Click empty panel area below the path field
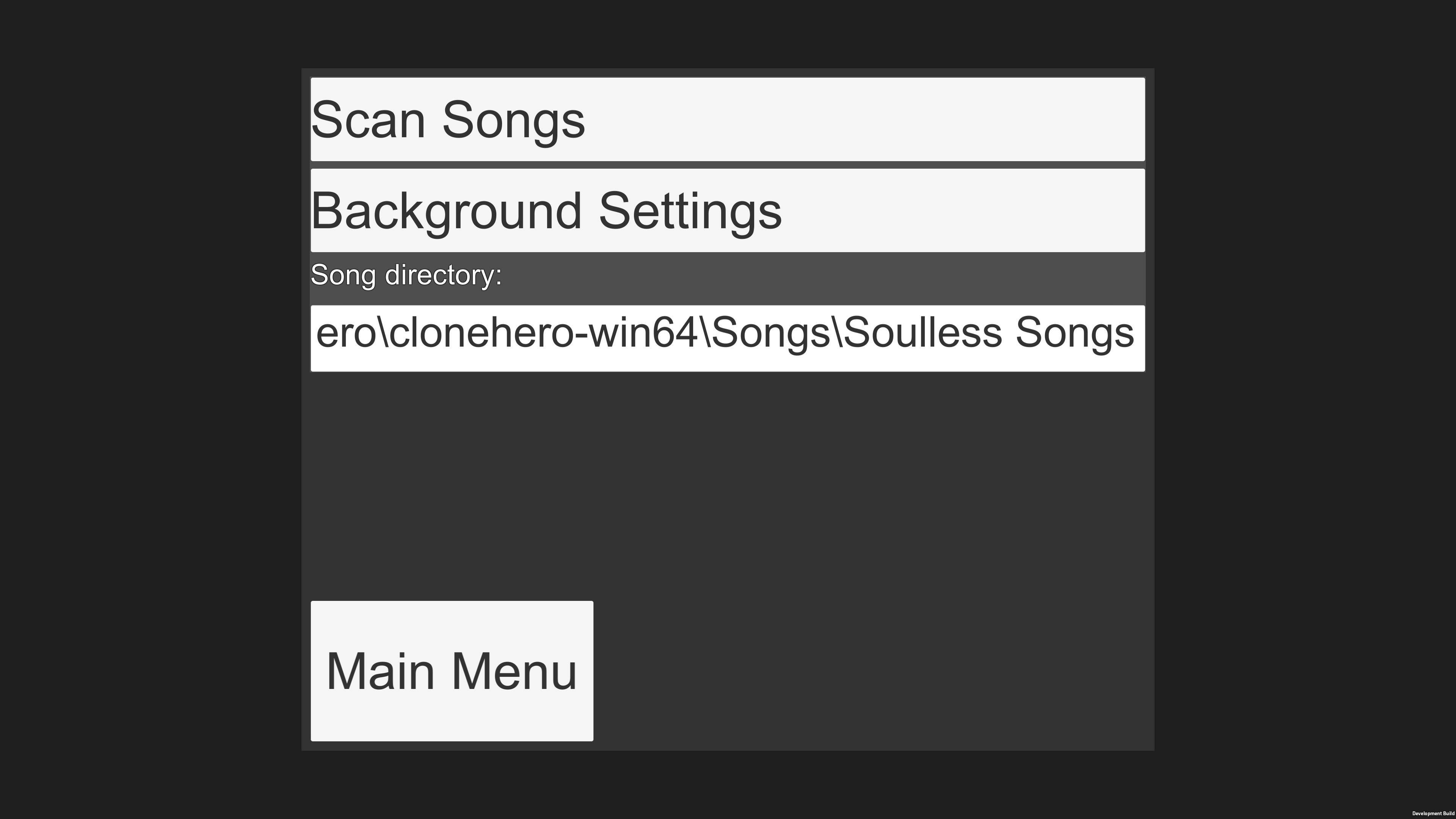 click(728, 480)
